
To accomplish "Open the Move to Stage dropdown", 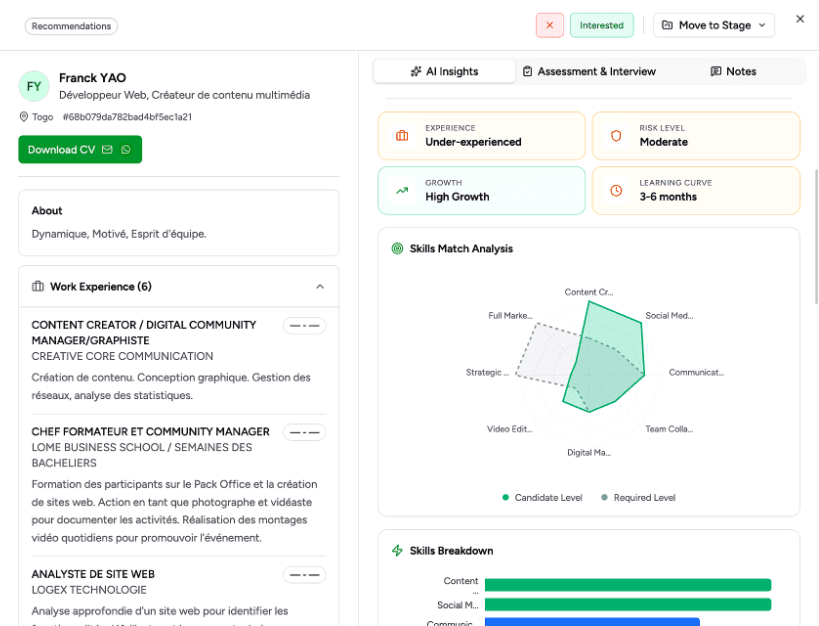I will tap(713, 24).
